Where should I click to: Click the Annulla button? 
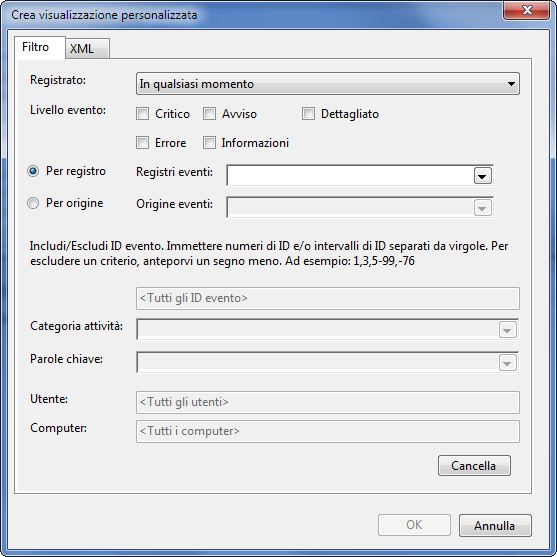495,525
